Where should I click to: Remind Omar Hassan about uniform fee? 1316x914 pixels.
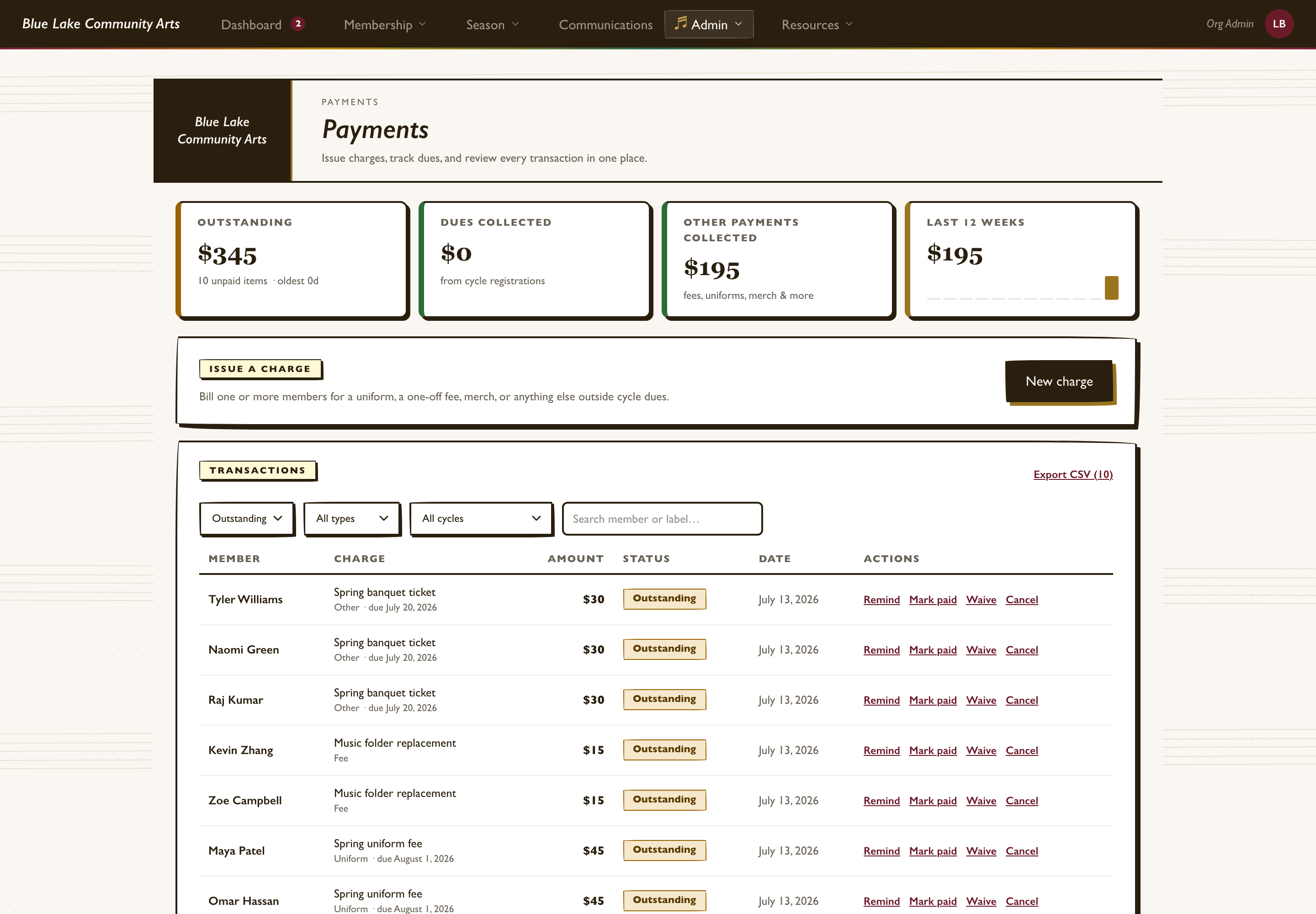881,902
